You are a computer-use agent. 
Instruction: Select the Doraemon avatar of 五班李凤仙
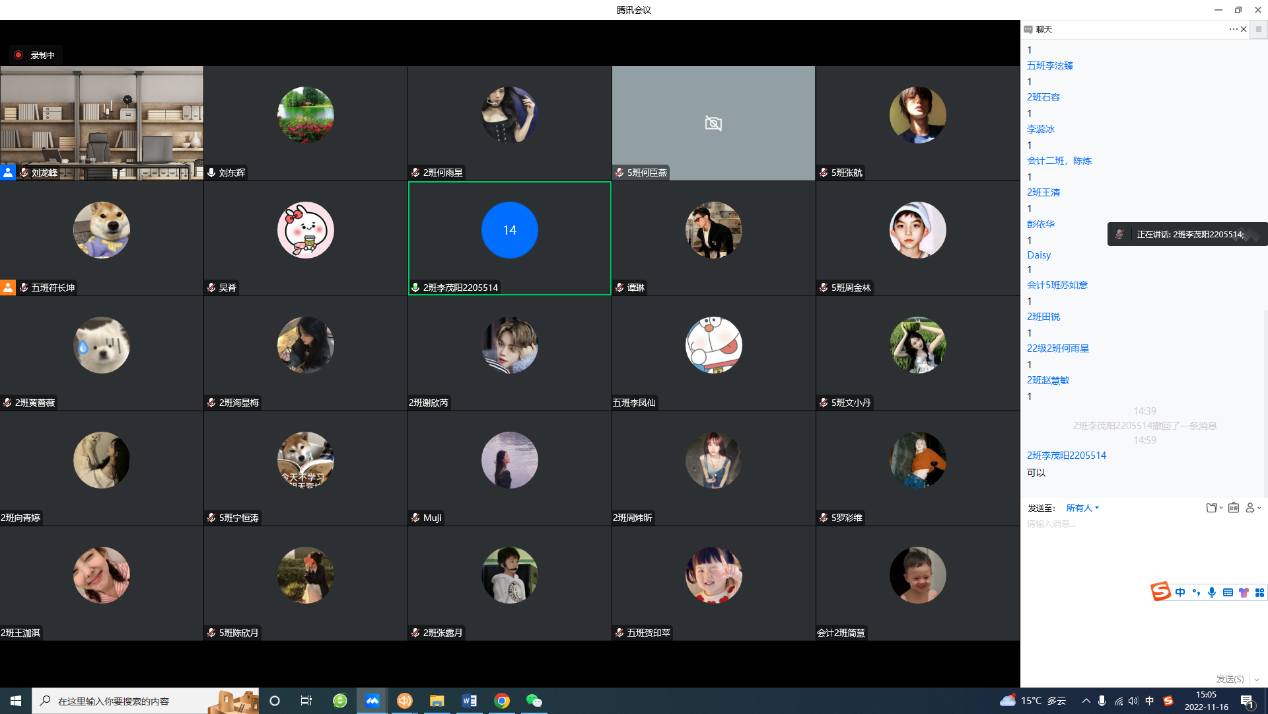714,345
